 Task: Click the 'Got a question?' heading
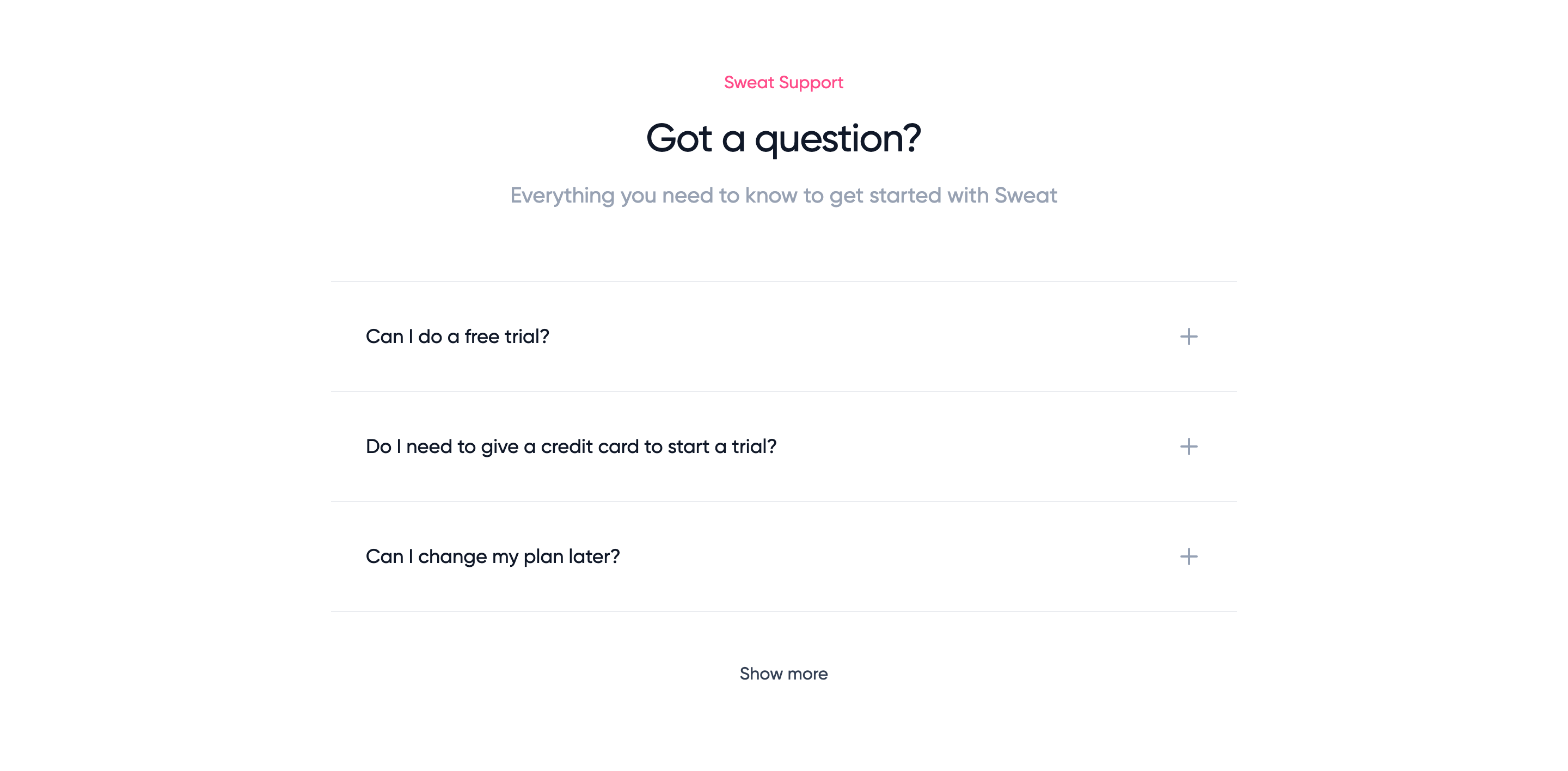point(783,139)
